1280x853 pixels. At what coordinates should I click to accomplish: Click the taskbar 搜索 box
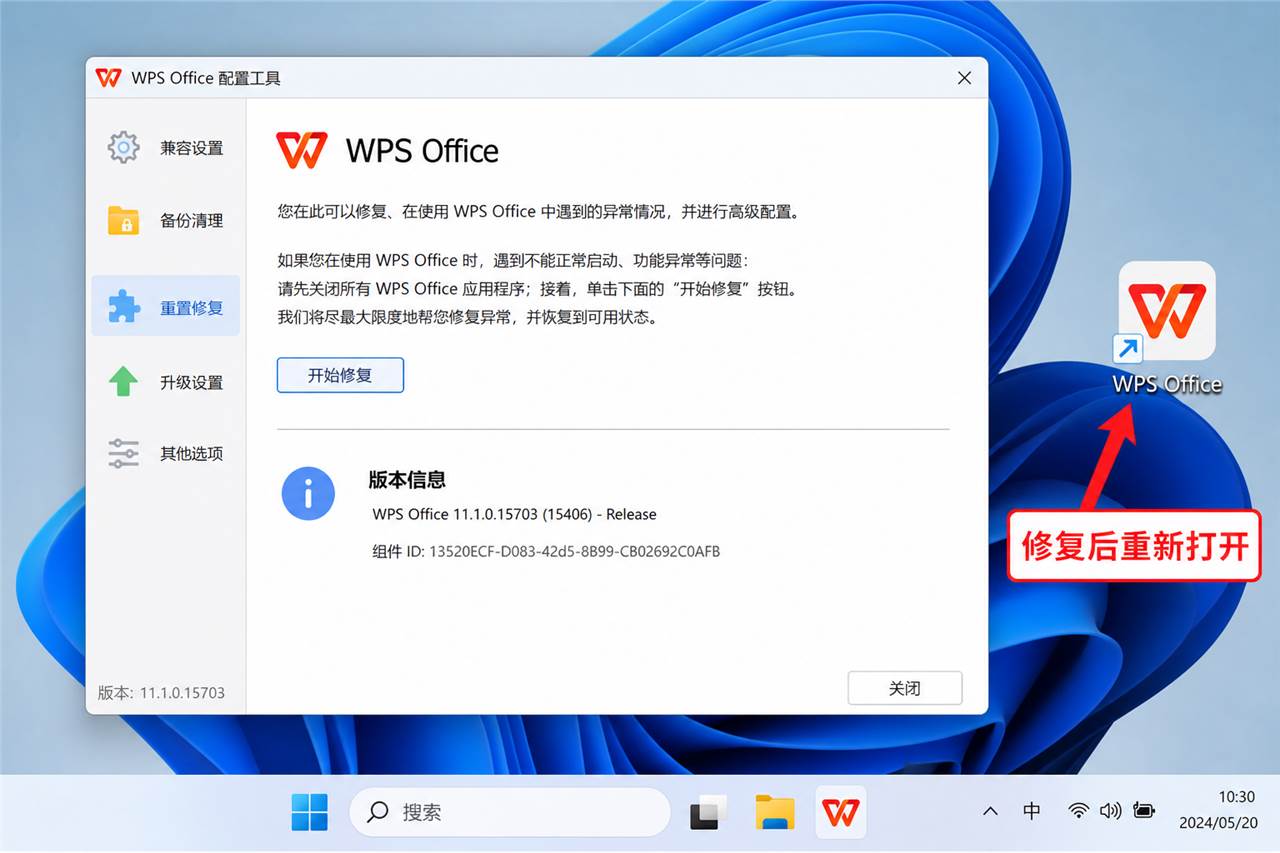[x=509, y=812]
